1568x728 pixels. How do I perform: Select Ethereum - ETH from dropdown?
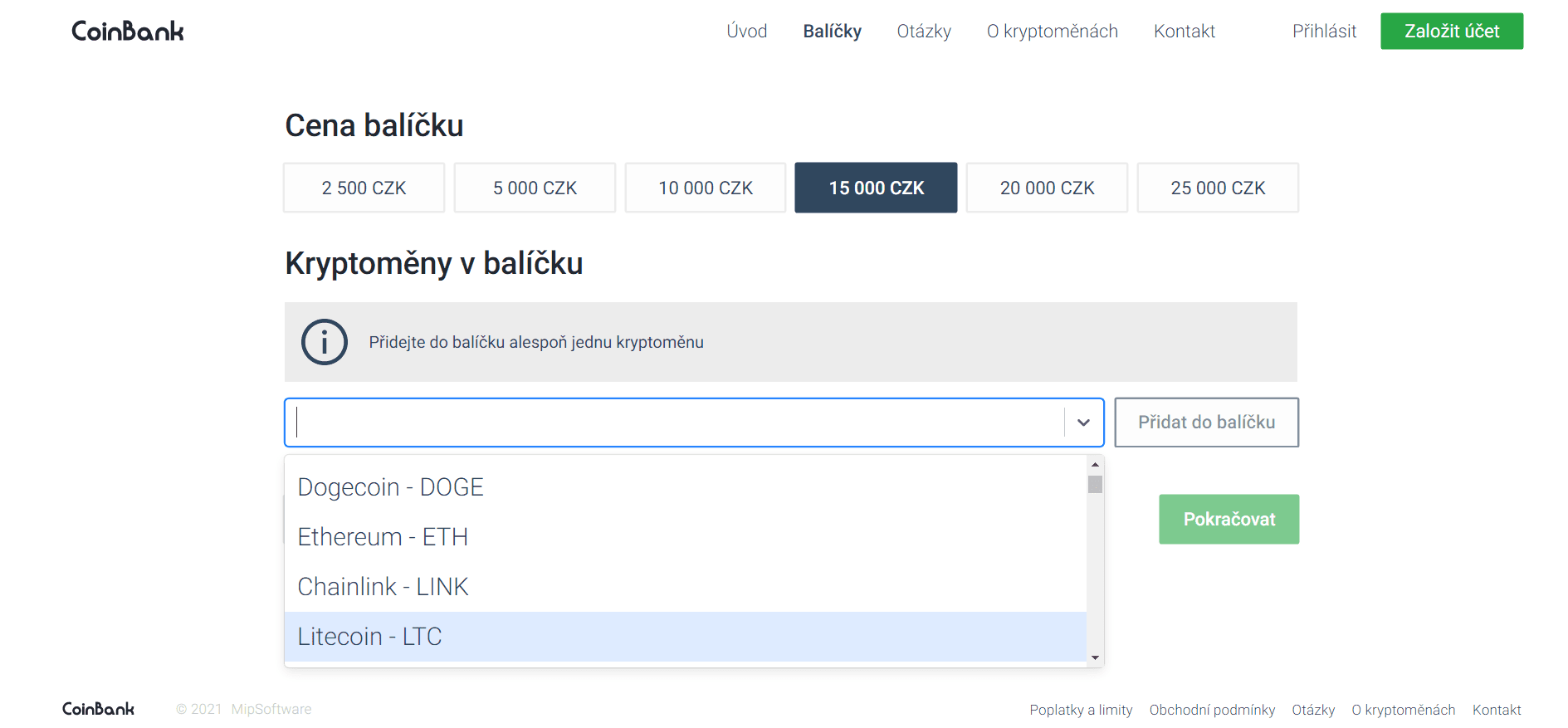point(383,537)
